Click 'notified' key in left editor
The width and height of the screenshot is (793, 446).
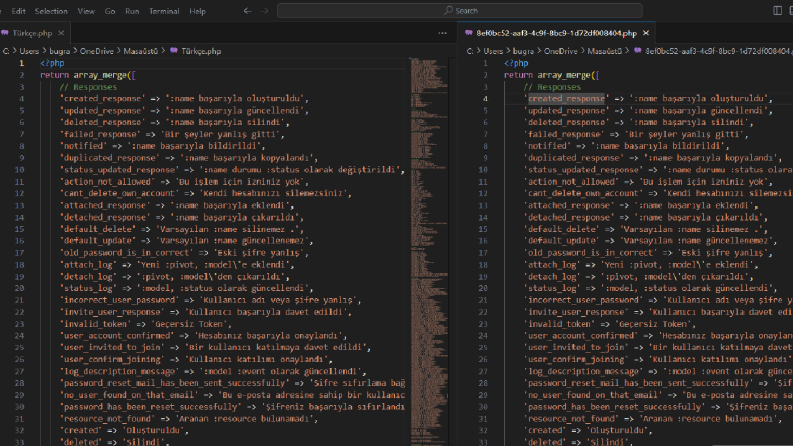point(83,146)
